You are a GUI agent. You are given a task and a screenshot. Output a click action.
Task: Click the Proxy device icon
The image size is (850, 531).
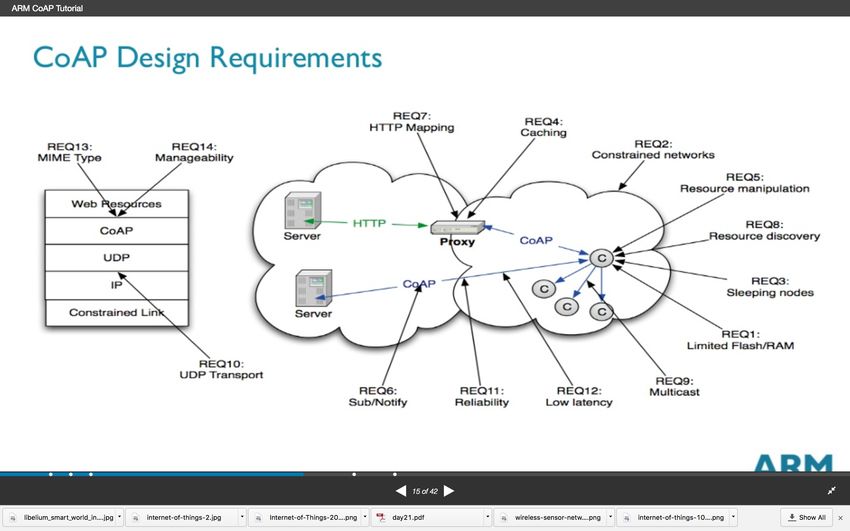(x=458, y=227)
